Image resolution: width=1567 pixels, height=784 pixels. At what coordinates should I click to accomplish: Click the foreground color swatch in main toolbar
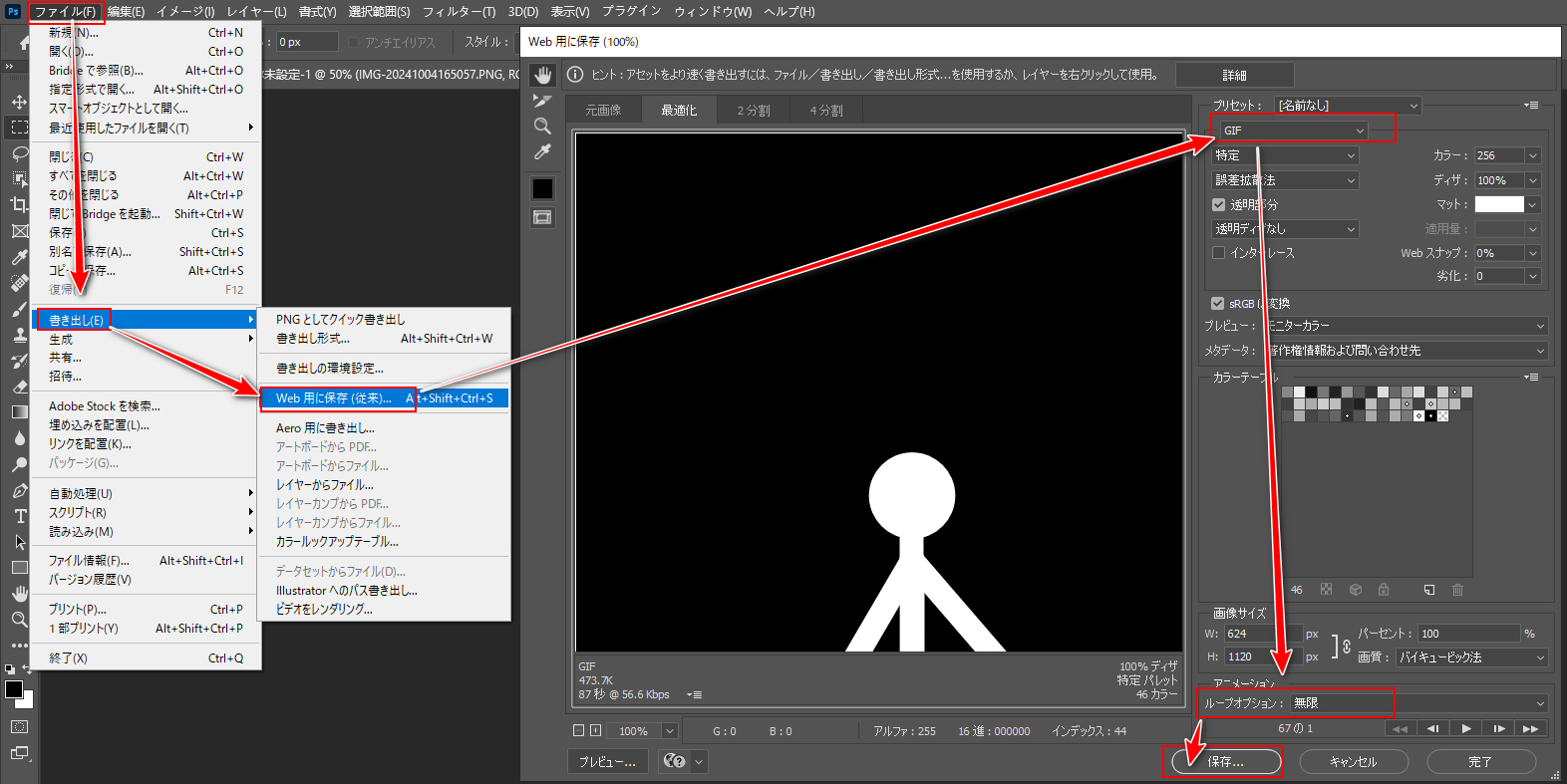click(x=14, y=689)
